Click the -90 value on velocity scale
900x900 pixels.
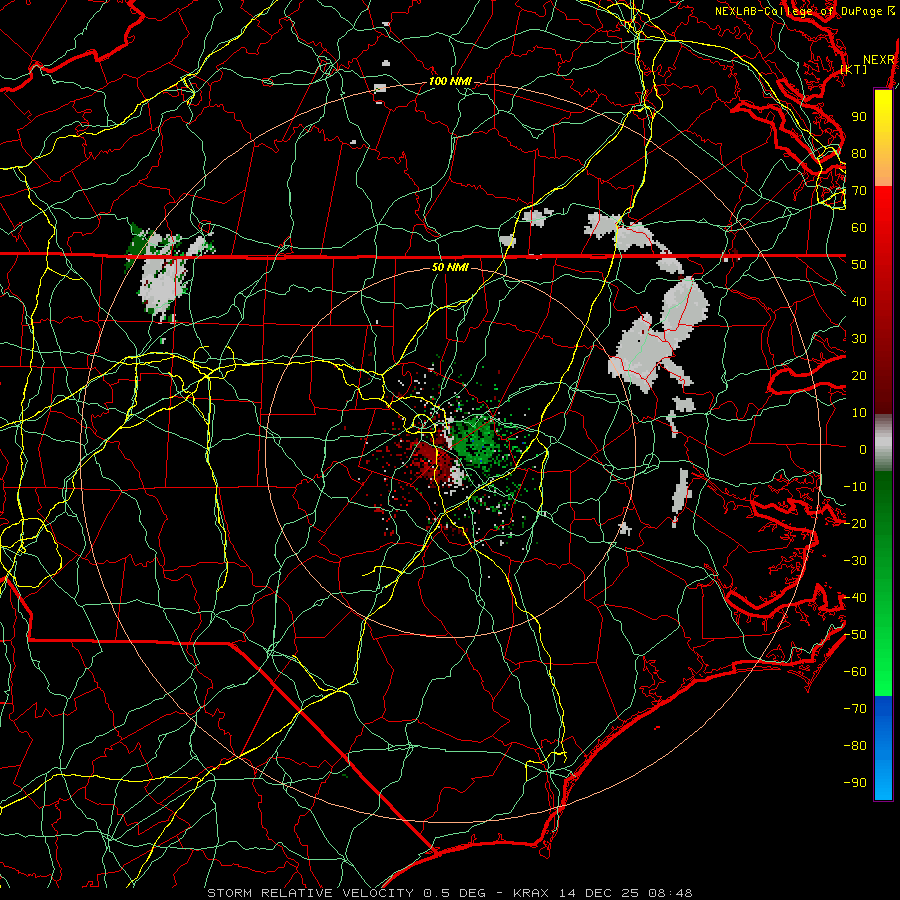tap(855, 783)
